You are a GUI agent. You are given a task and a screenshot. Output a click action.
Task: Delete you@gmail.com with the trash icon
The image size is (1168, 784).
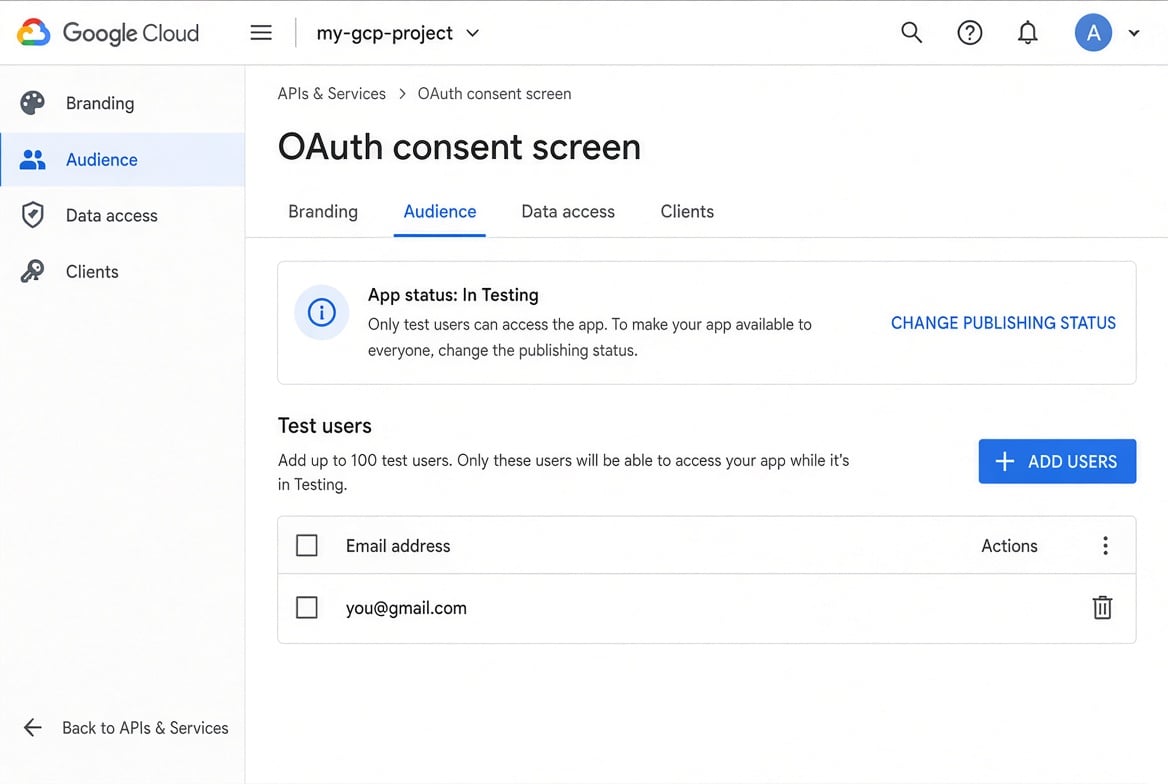[1102, 607]
